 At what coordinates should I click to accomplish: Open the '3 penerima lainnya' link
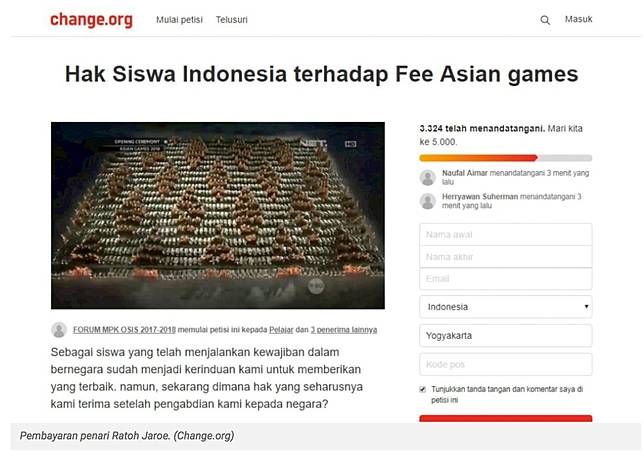343,330
